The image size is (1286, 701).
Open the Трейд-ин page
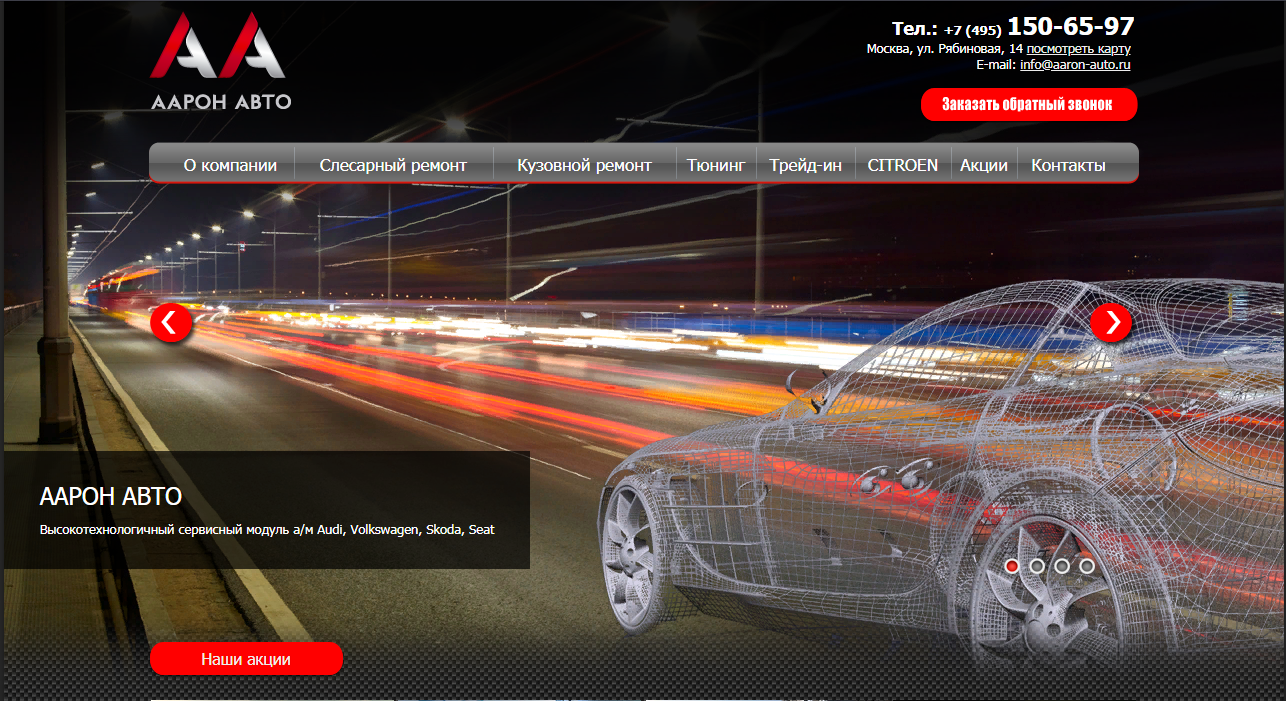(806, 165)
